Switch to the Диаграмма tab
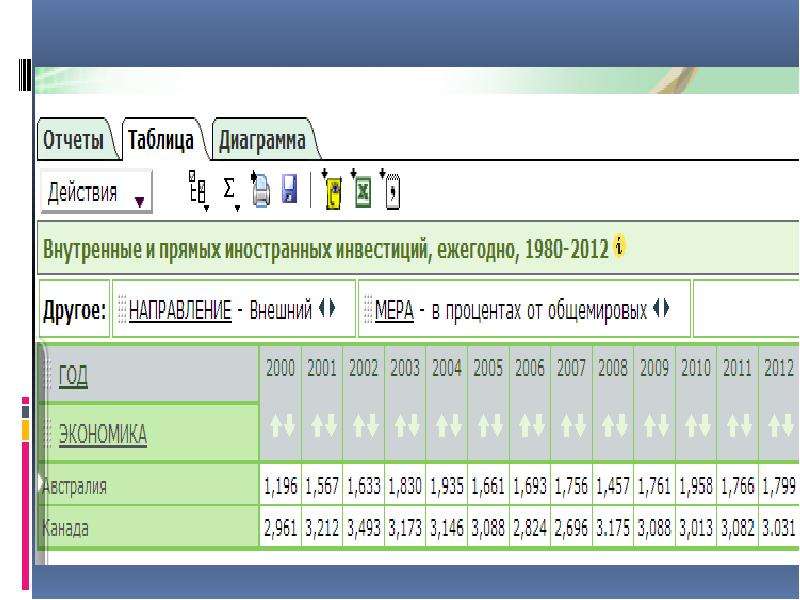This screenshot has height=600, width=800. pos(262,140)
